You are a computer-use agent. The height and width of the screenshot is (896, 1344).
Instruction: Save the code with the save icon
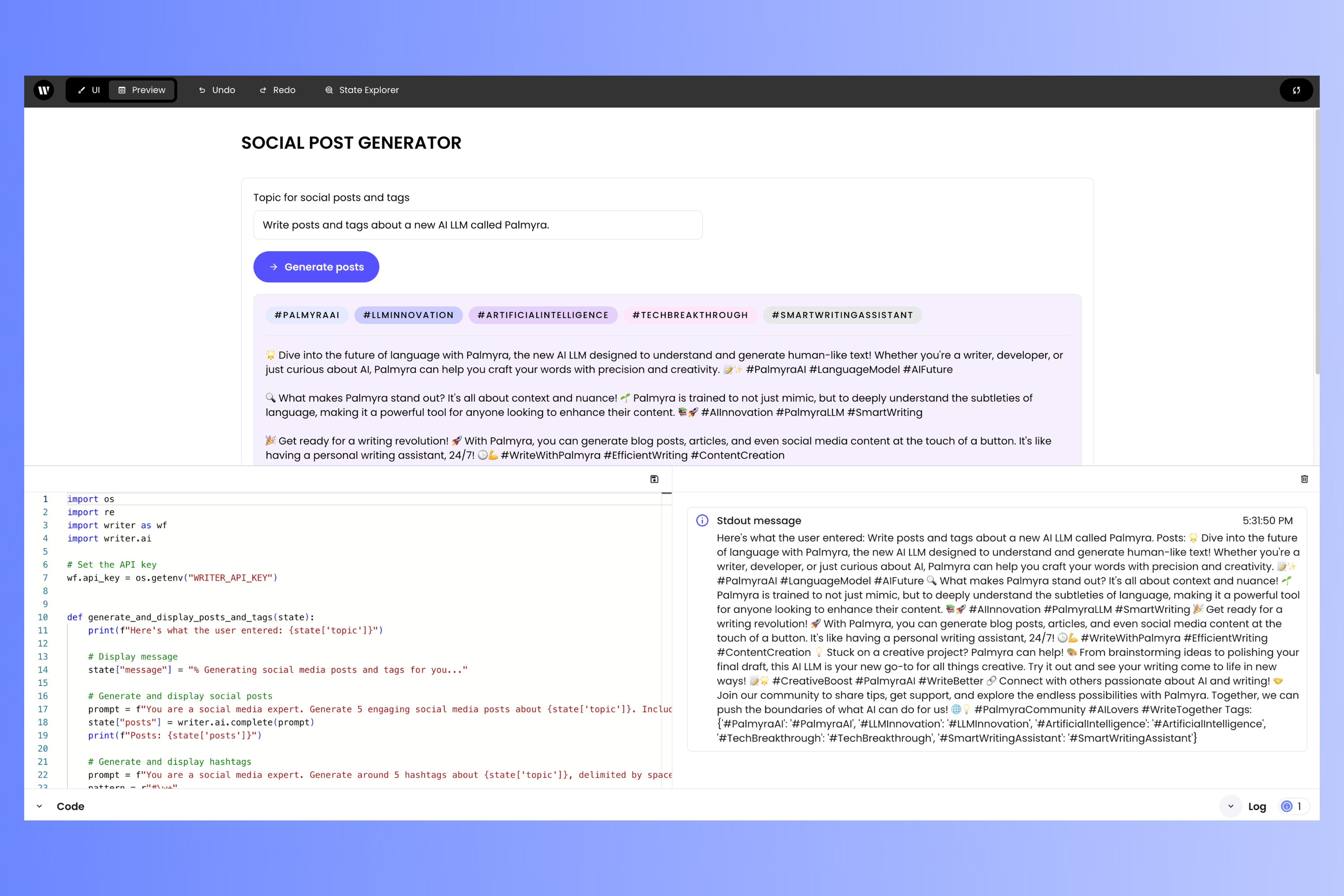pos(654,479)
